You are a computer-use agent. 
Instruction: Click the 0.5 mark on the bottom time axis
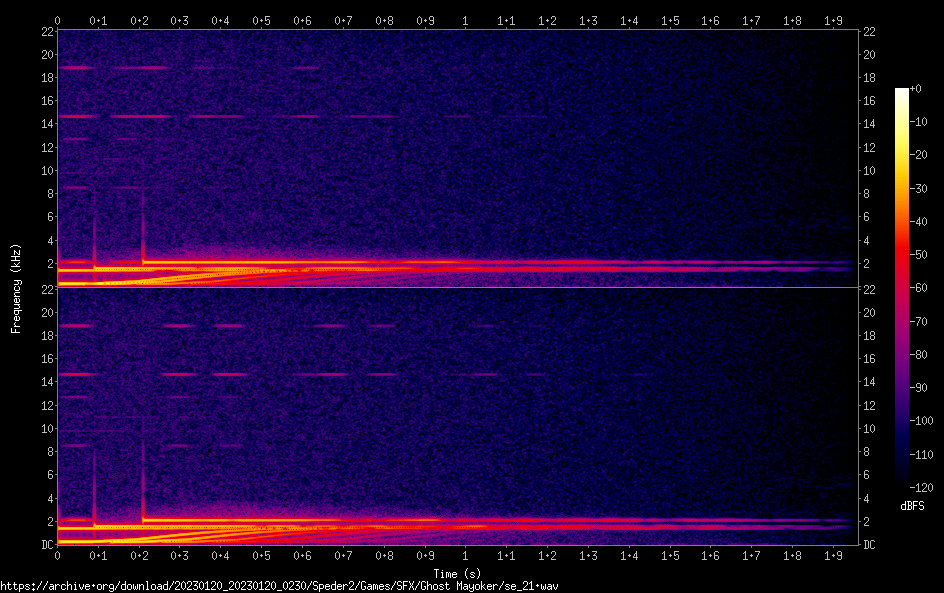(261, 555)
